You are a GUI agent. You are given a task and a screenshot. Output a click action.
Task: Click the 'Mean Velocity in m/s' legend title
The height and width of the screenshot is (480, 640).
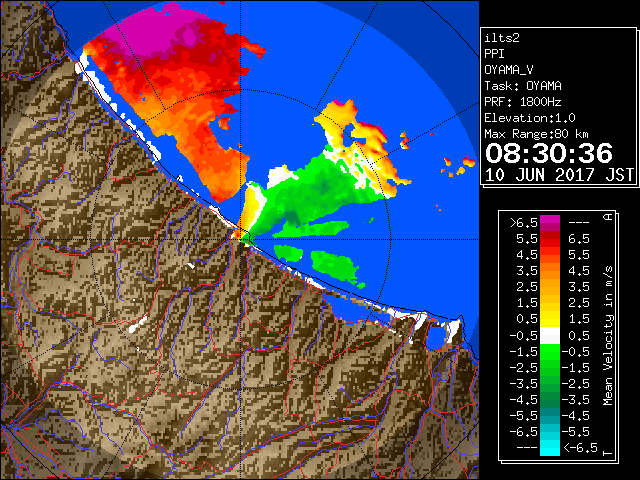pyautogui.click(x=608, y=335)
